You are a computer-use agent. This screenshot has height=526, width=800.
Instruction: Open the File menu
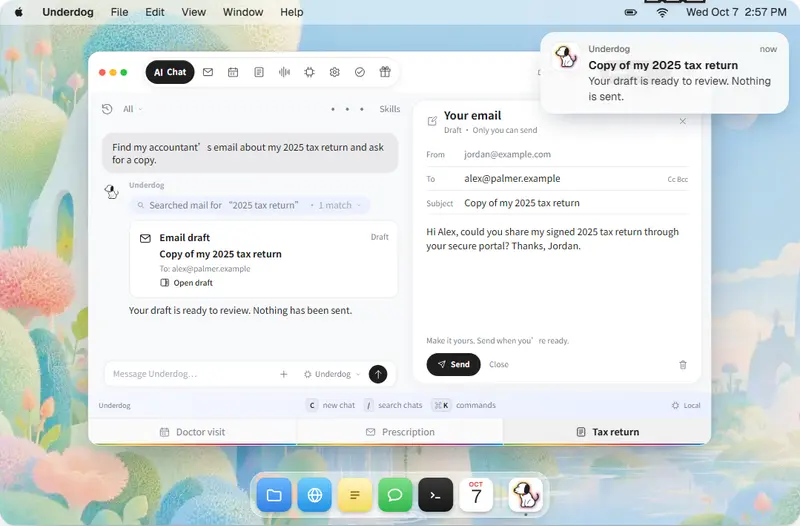(x=119, y=12)
